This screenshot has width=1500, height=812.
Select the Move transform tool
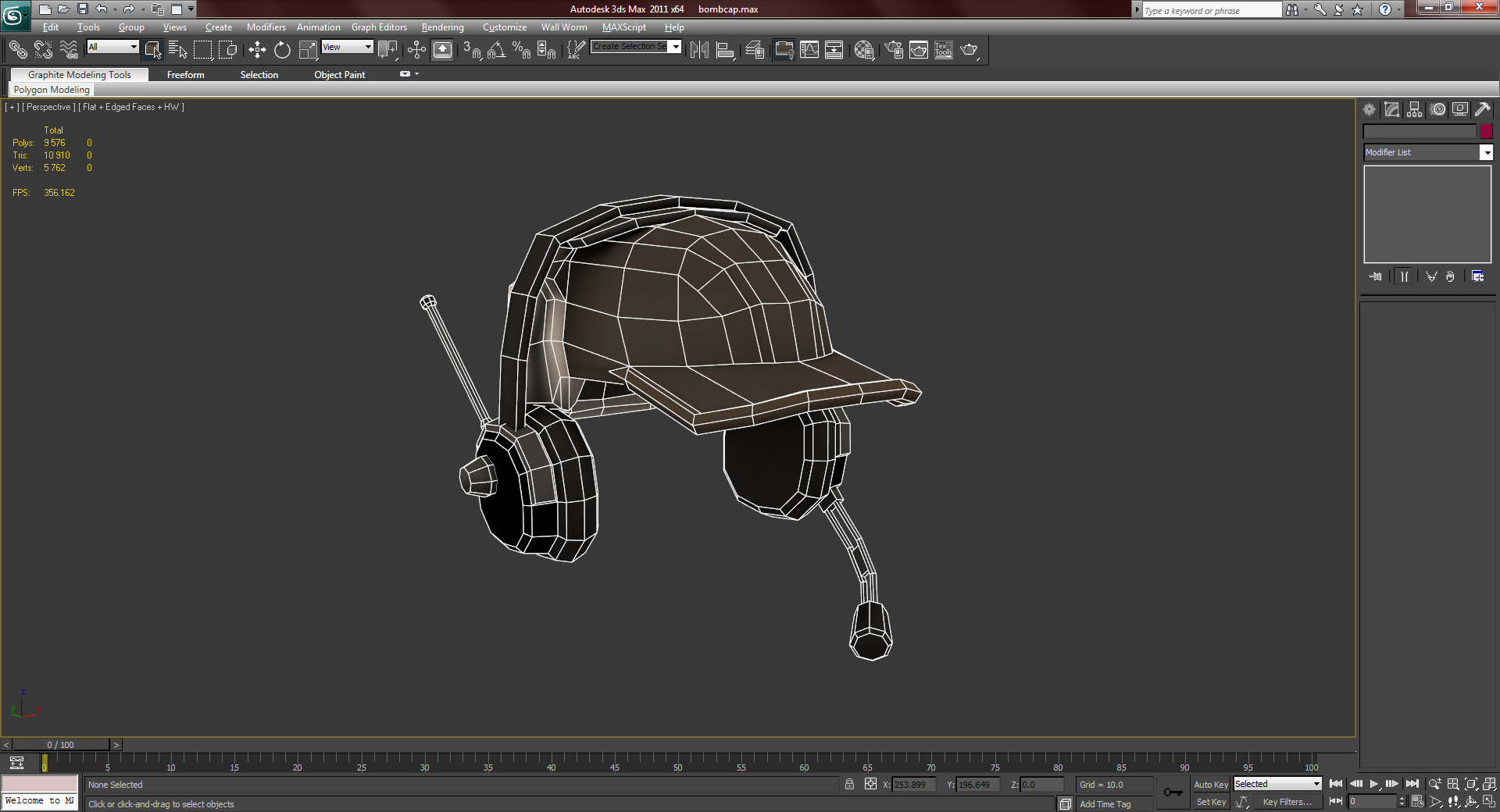pos(257,50)
